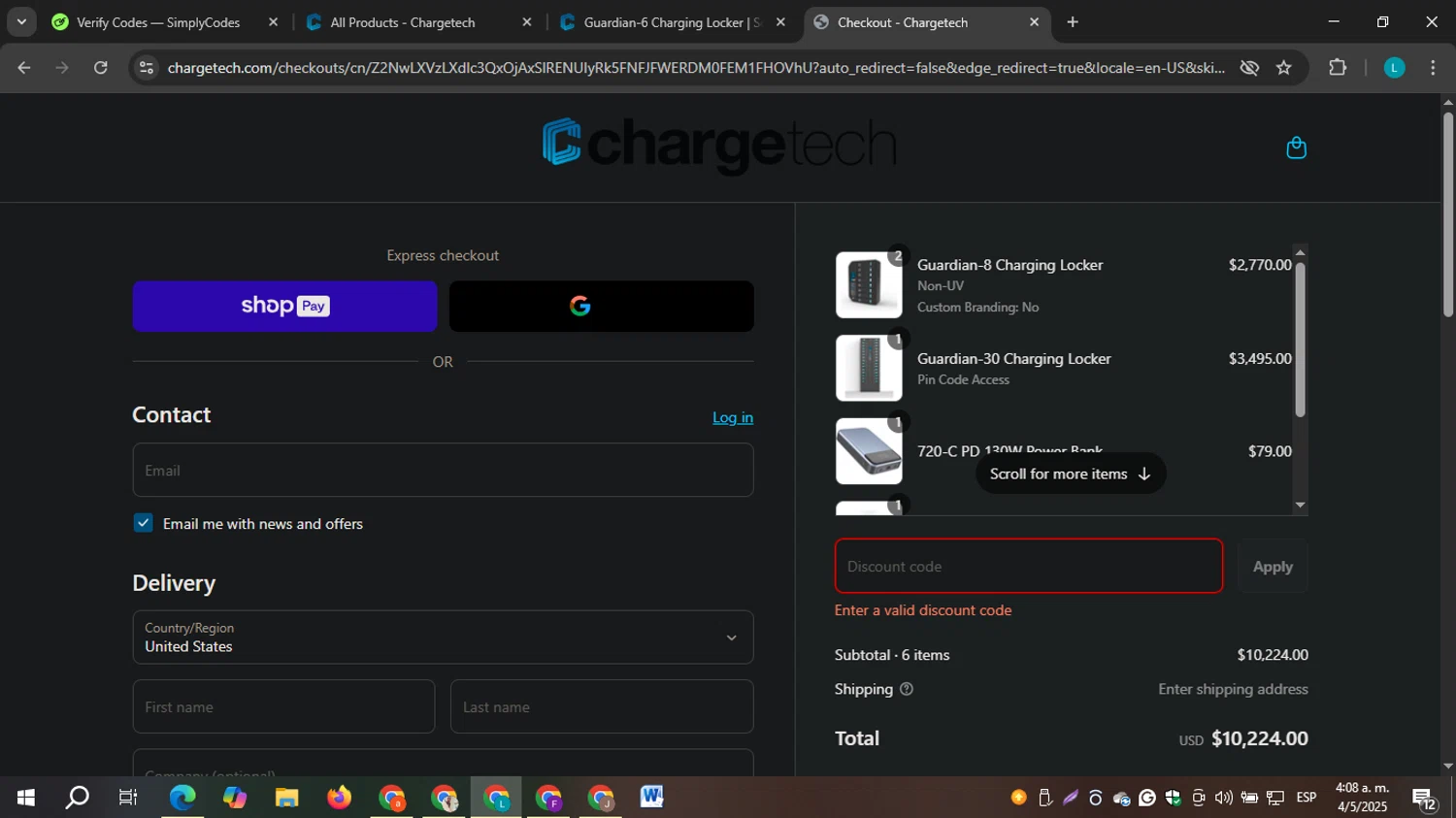Image resolution: width=1456 pixels, height=818 pixels.
Task: Close the Verify Codes tab
Action: (x=274, y=22)
